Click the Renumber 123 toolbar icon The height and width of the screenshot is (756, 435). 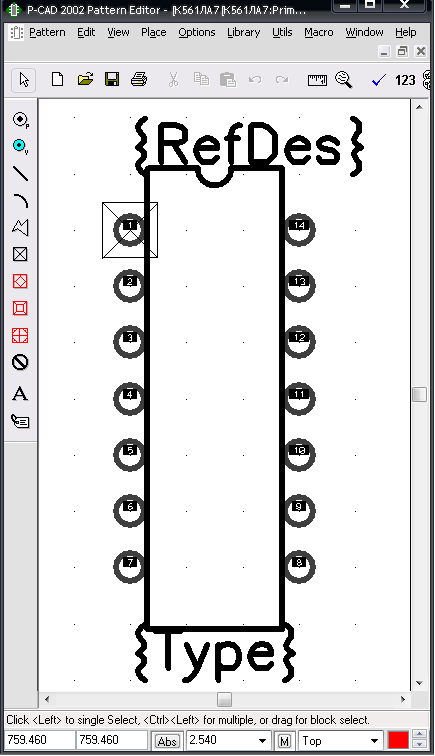(x=405, y=80)
